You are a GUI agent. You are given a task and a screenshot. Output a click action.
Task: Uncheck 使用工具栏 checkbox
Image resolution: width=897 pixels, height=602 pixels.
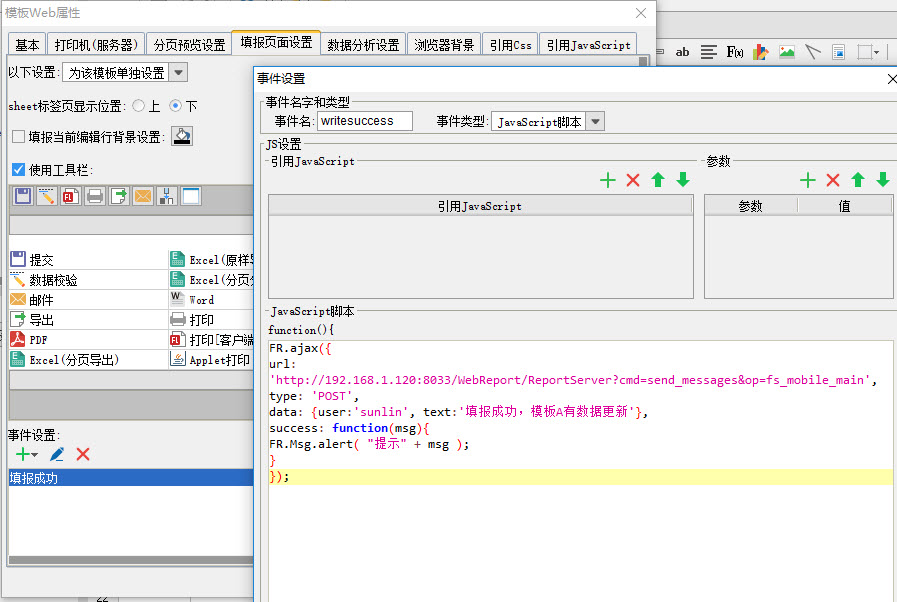tap(18, 169)
